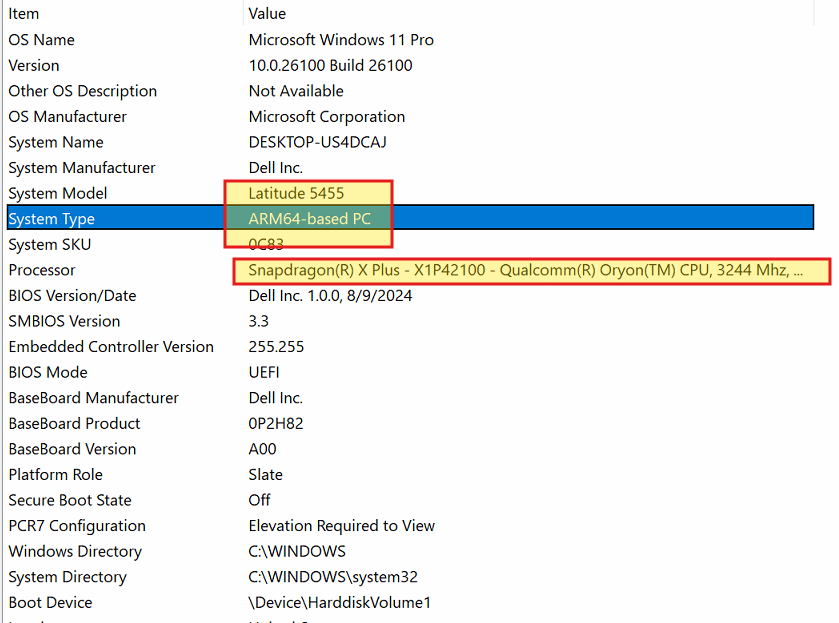
Task: Click the Snapdragon(R) X Plus processor value
Action: [525, 270]
